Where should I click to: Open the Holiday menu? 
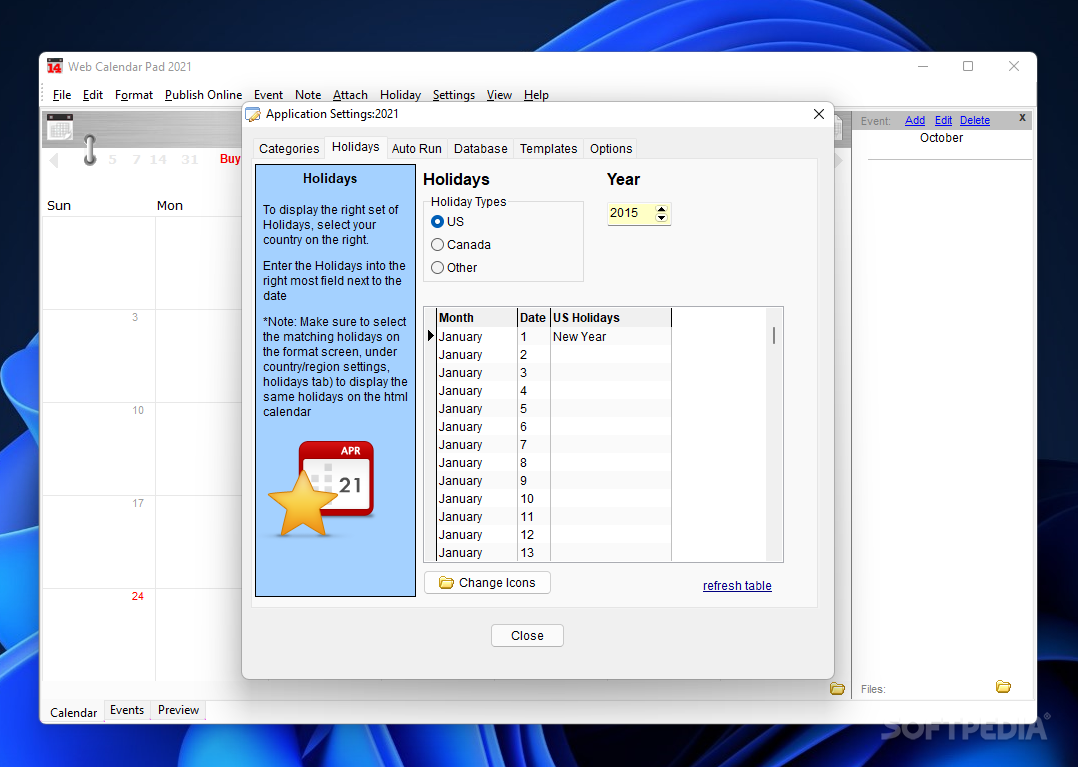click(400, 95)
